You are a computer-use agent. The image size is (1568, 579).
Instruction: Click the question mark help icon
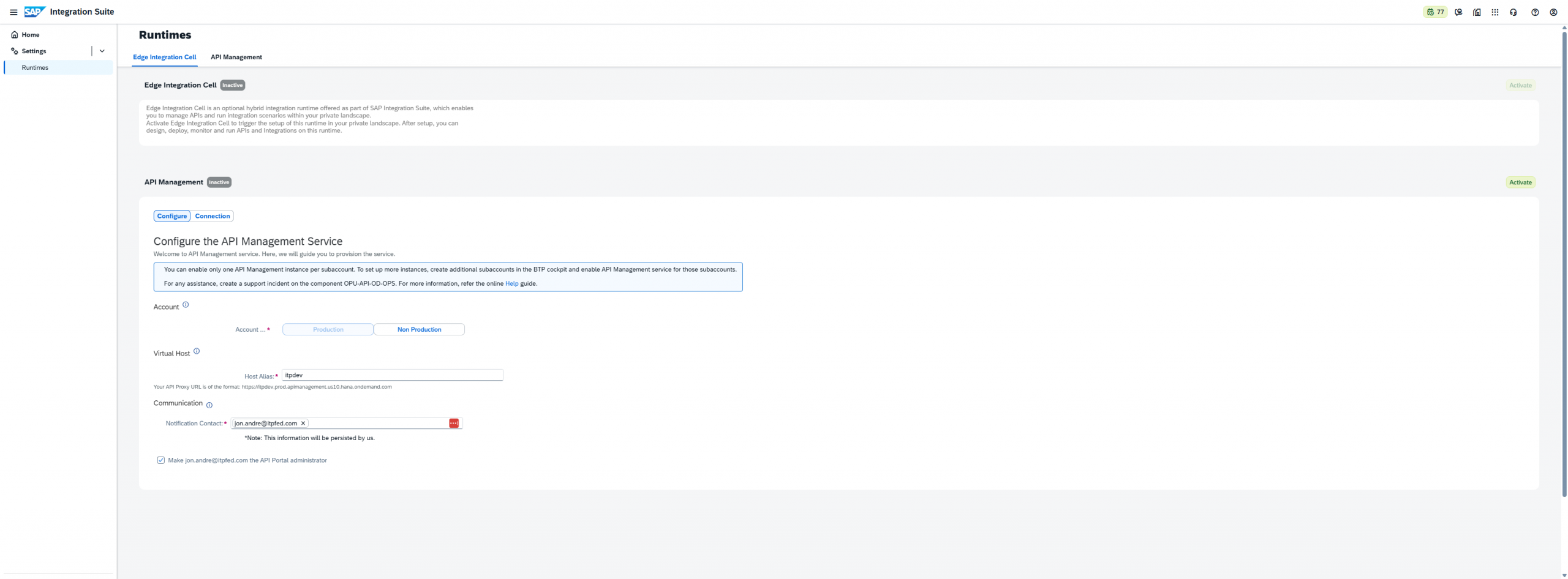[1535, 12]
